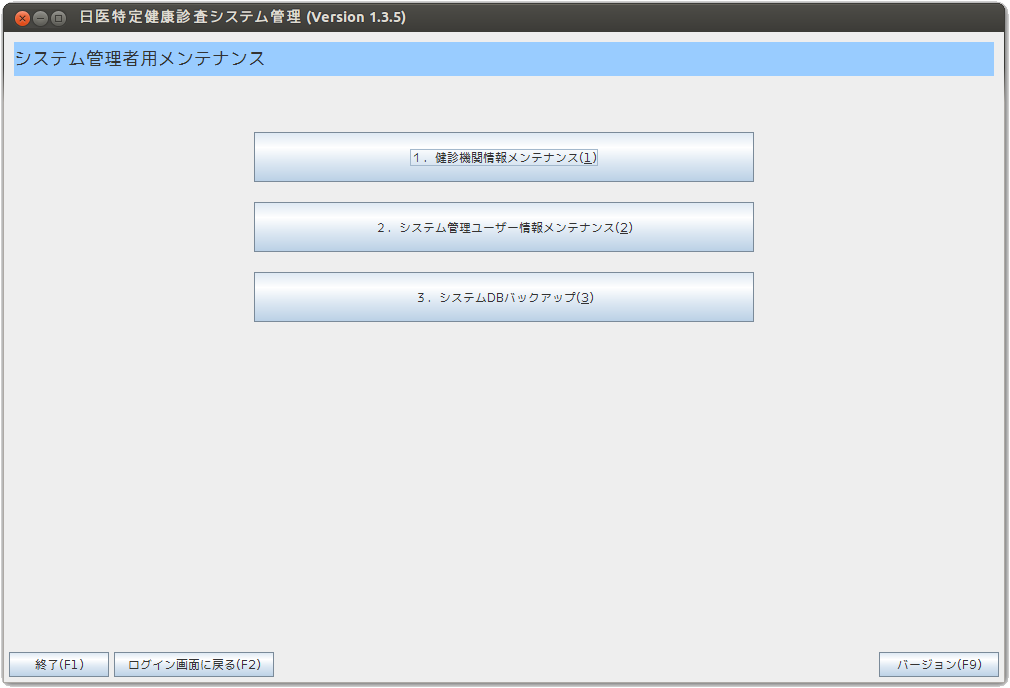
Task: Return via ログイン画面に戻る(F2) button
Action: tap(194, 664)
